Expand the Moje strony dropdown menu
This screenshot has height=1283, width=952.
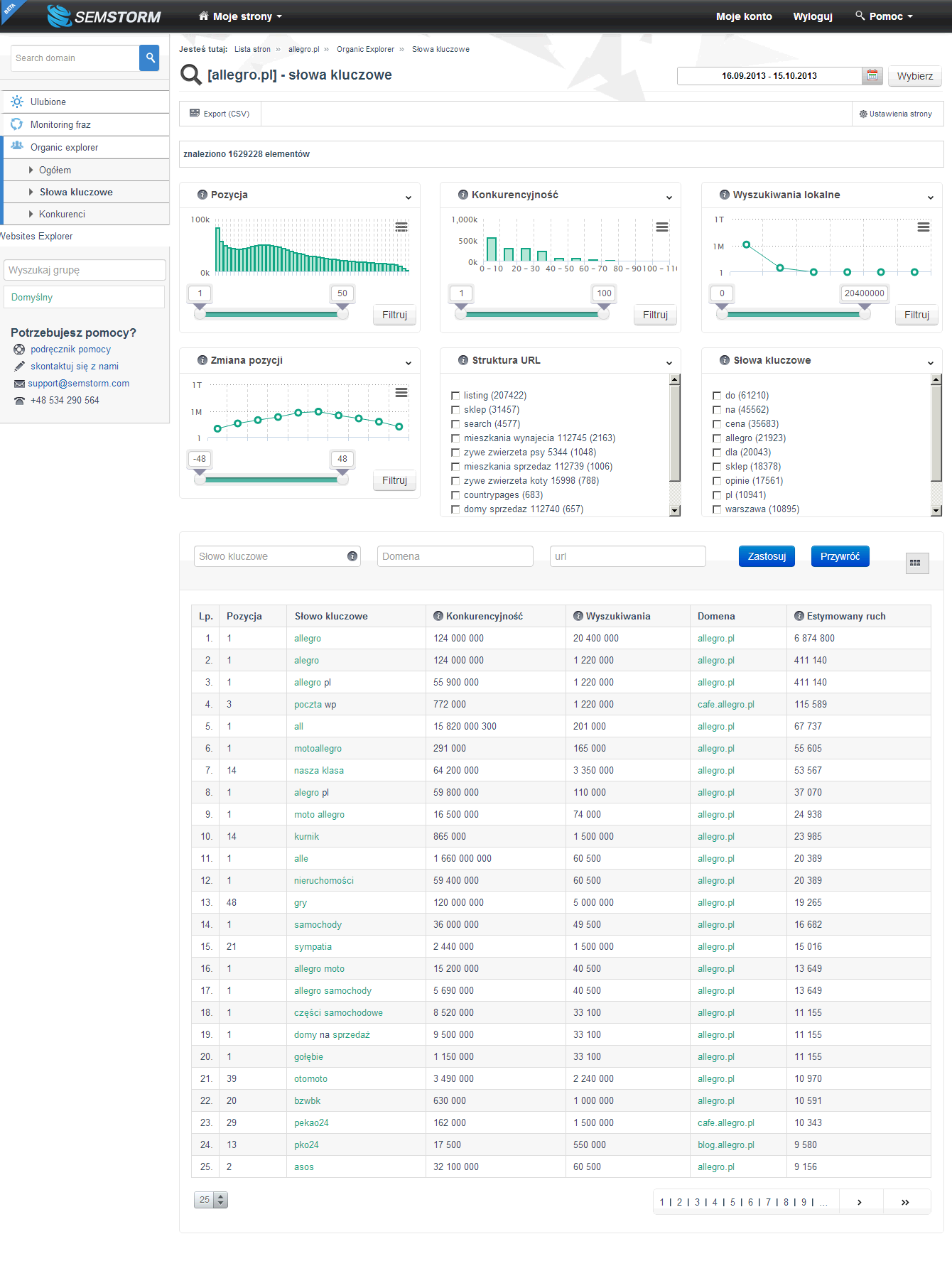240,16
